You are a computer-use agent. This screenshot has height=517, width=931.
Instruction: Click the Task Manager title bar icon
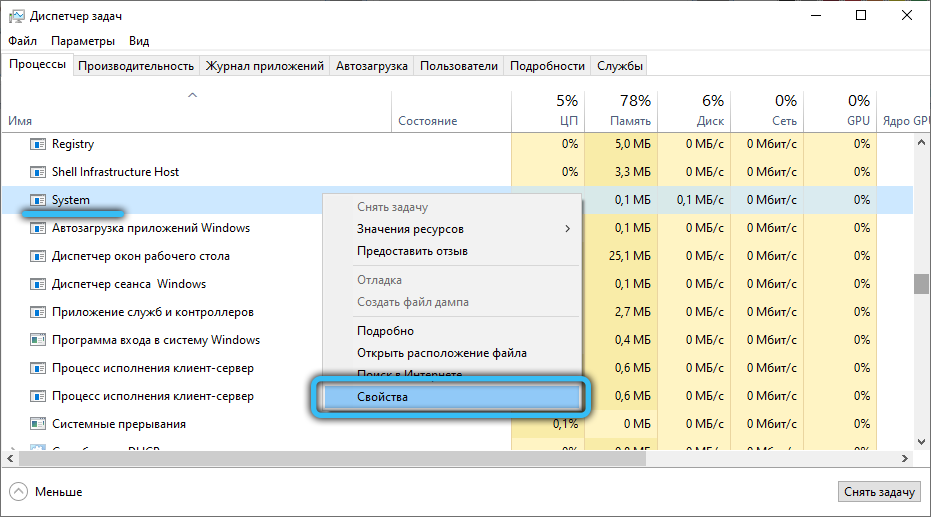coord(15,15)
